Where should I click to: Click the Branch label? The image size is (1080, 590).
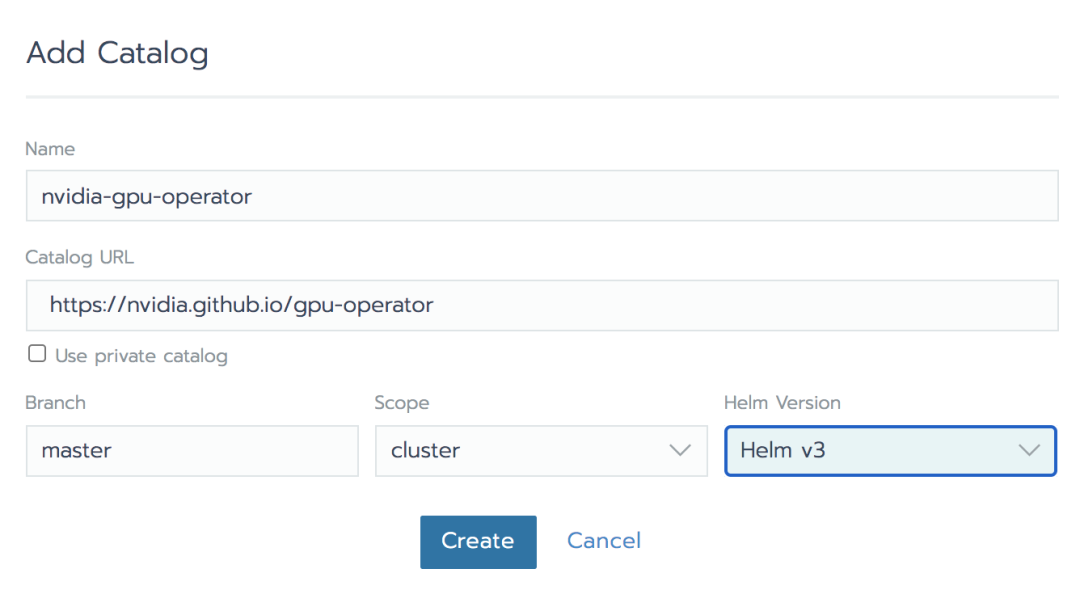click(56, 403)
